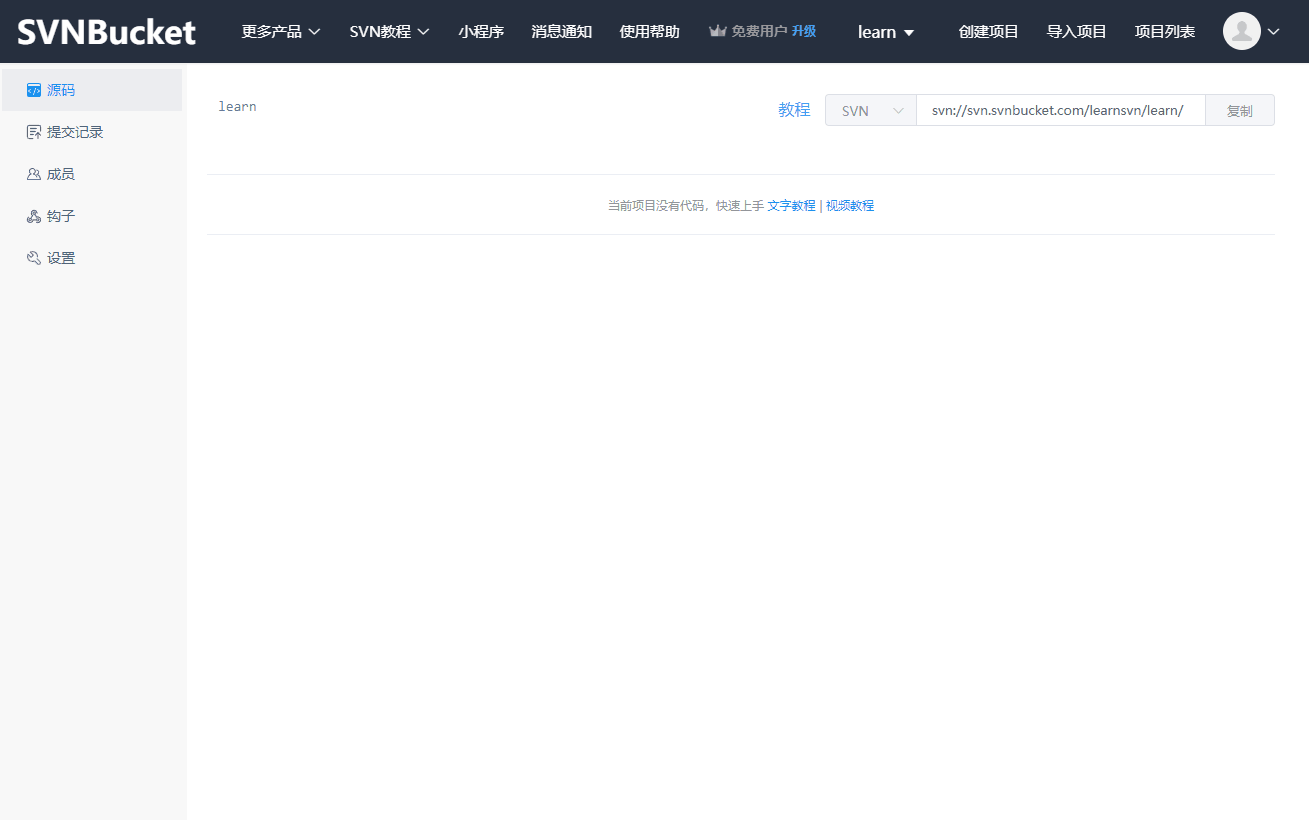The height and width of the screenshot is (820, 1309).
Task: Click the 创建项目 button
Action: [988, 31]
